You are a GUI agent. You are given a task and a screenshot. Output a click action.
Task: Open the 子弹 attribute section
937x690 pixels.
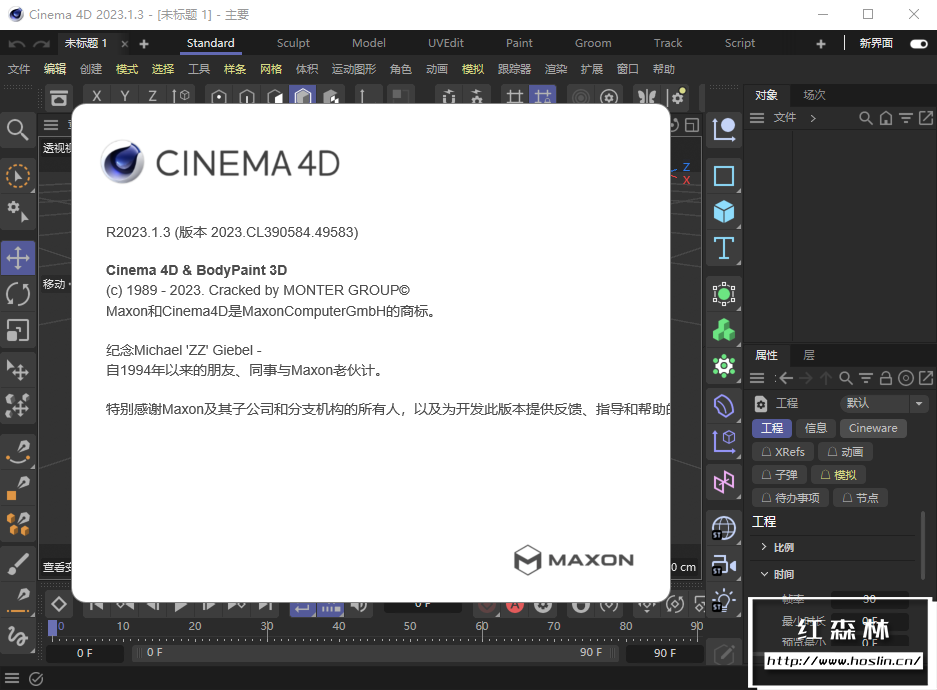tap(779, 475)
